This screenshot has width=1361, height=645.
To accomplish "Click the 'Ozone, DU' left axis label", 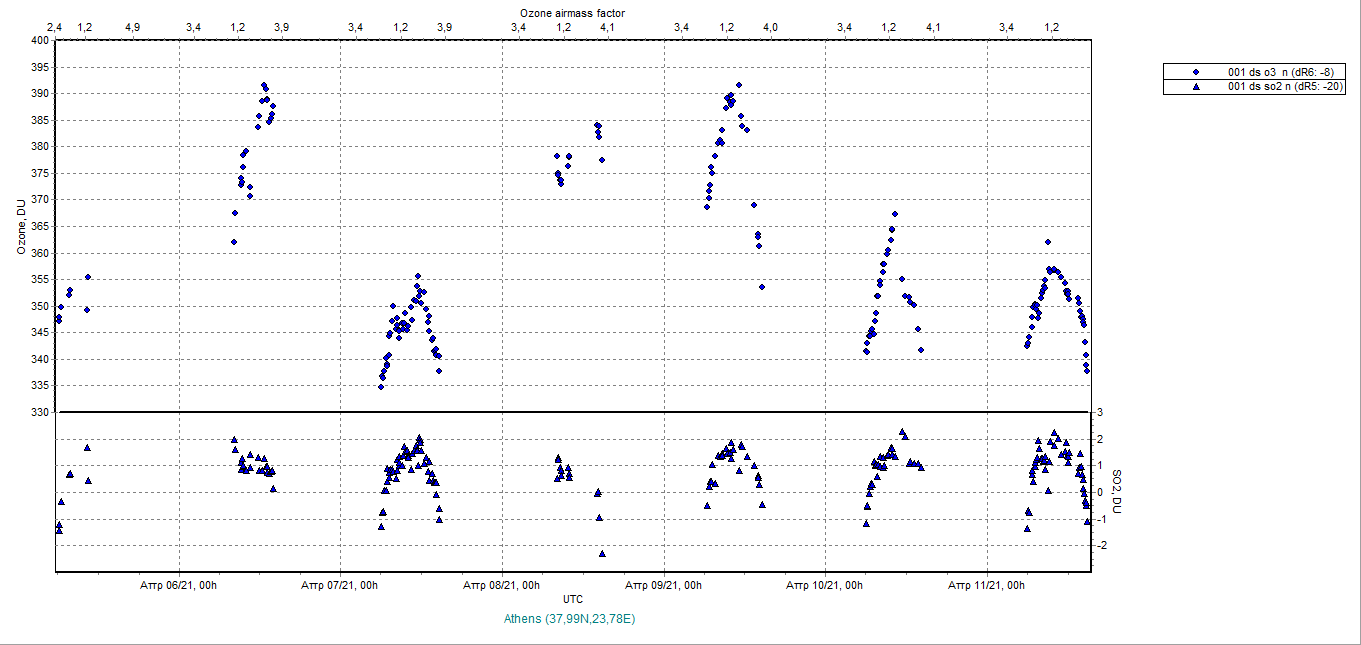I will (x=20, y=226).
